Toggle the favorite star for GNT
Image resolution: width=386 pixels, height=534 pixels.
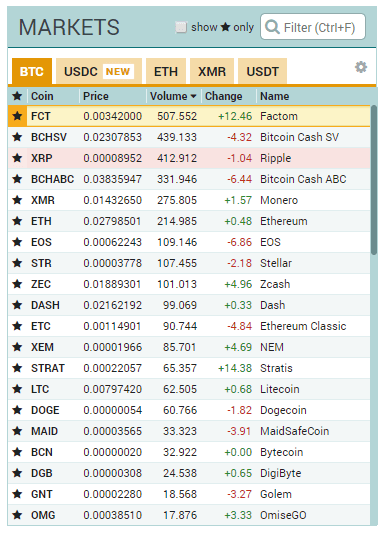coord(17,494)
